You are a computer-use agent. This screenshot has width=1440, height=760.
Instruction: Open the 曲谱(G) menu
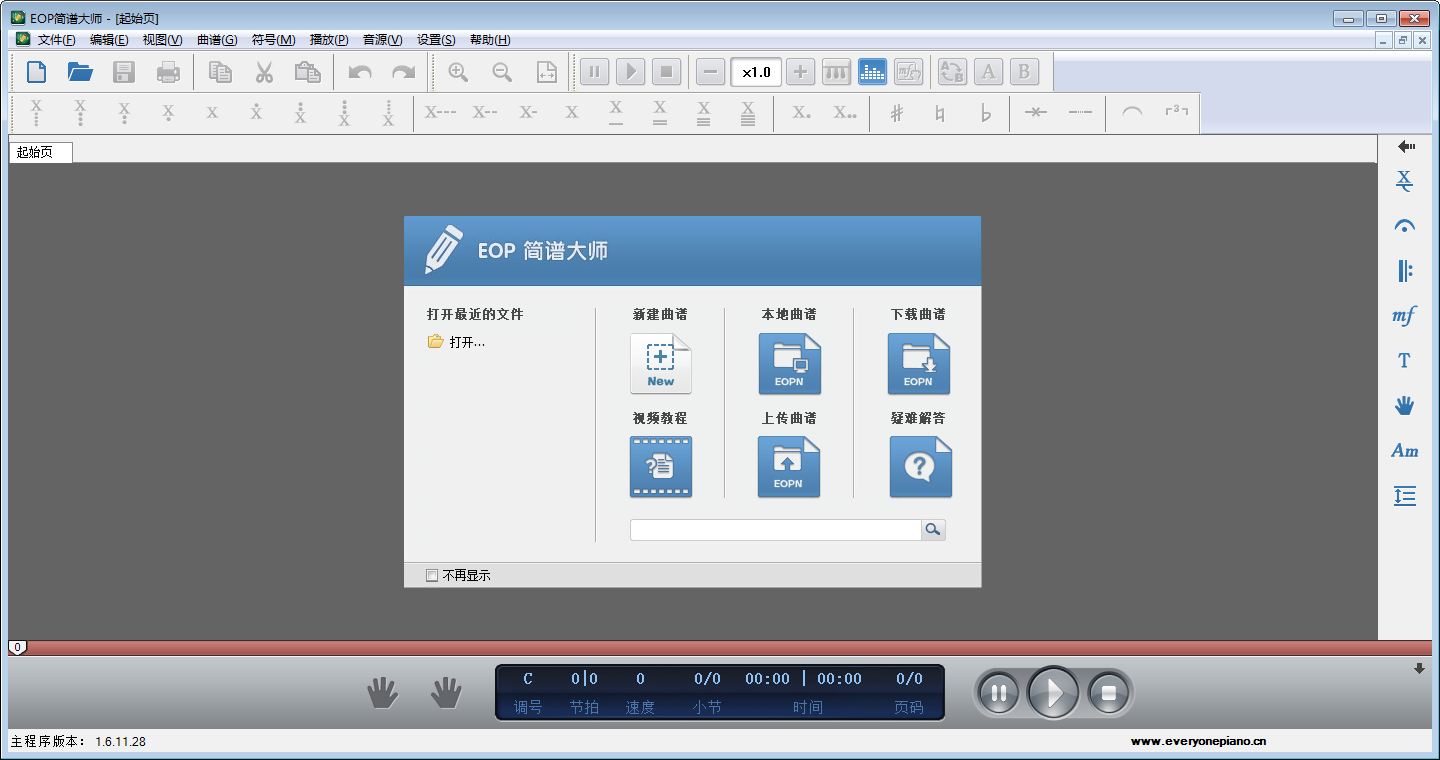[x=217, y=40]
